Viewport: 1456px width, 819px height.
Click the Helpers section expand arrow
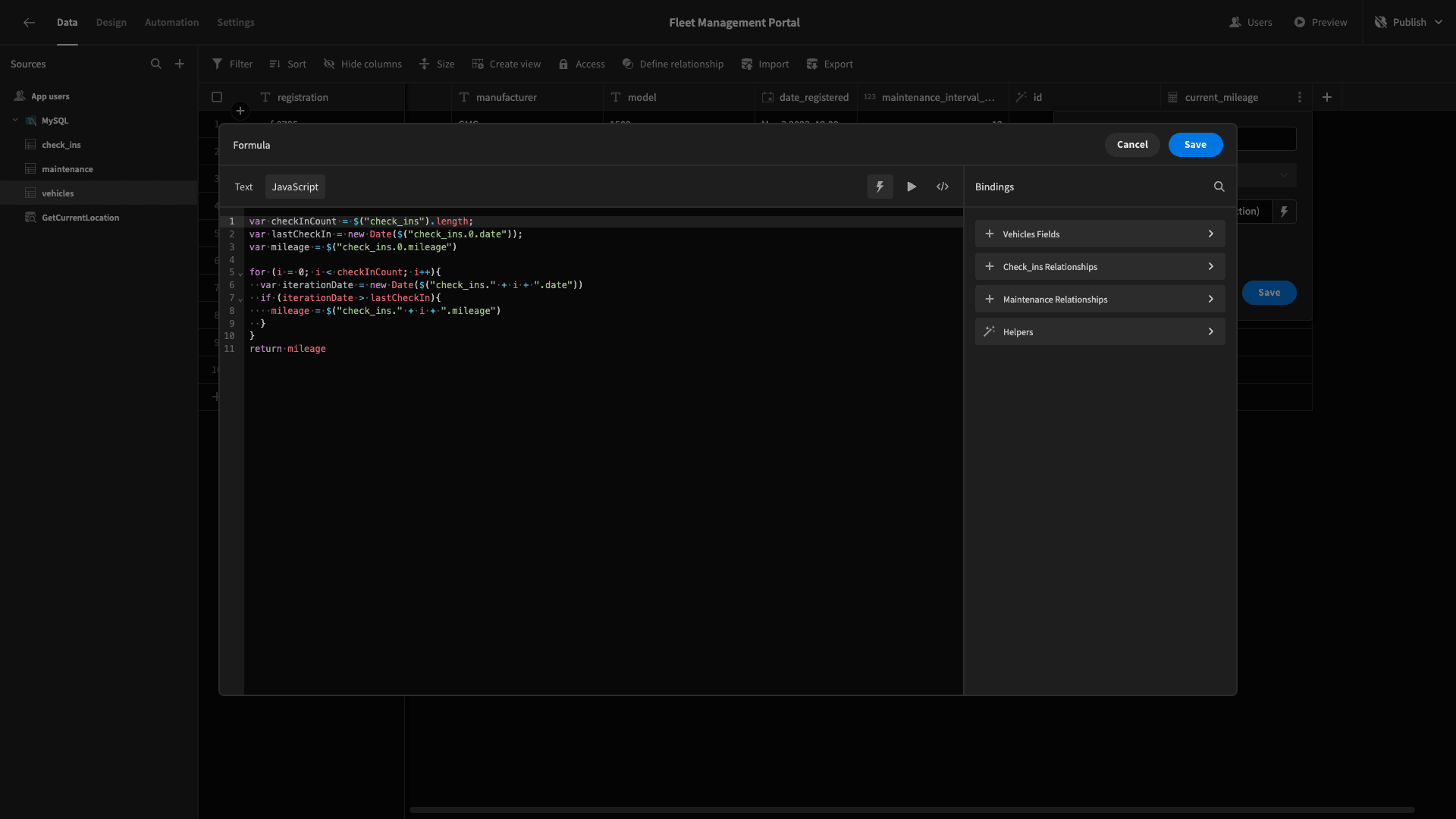[1211, 331]
